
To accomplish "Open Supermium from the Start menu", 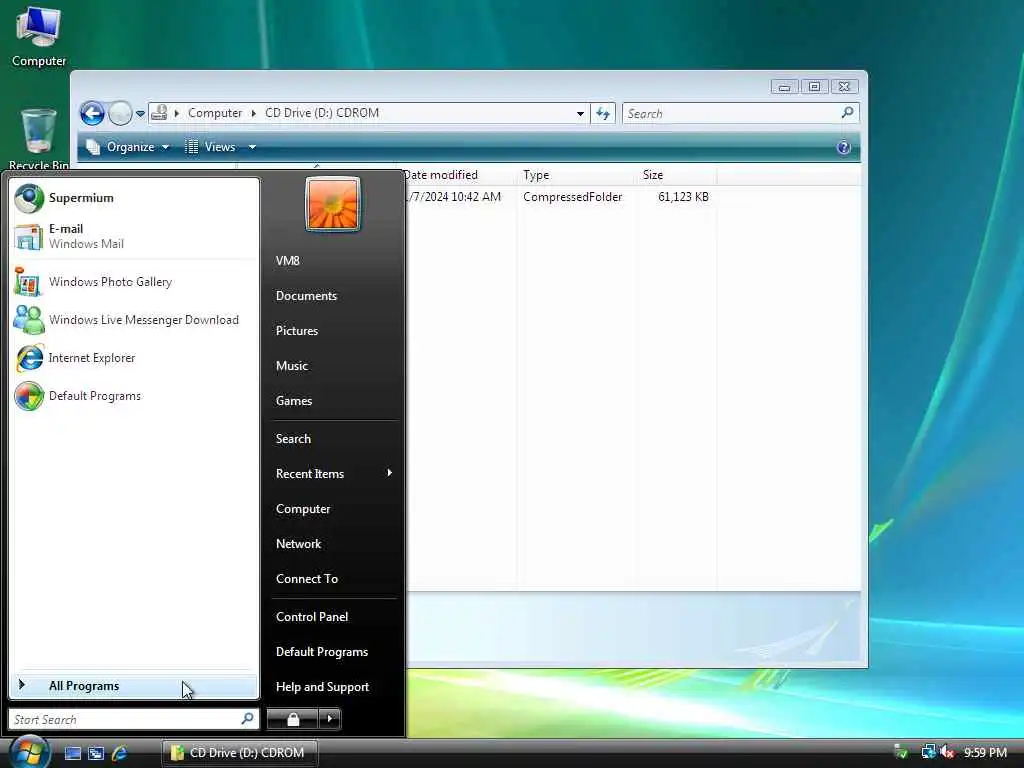I will (x=135, y=198).
